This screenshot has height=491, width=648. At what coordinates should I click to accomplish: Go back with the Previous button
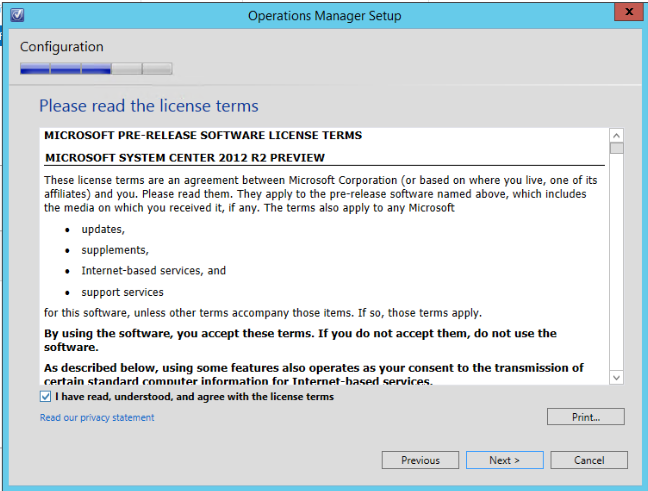point(420,460)
